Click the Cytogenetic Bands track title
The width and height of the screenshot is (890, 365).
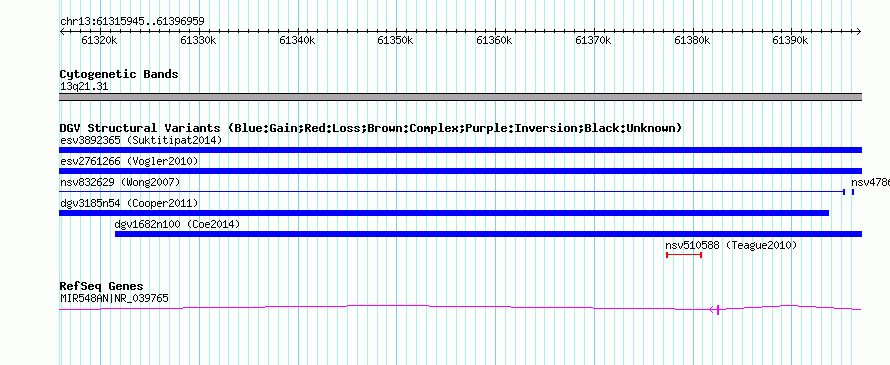[119, 74]
